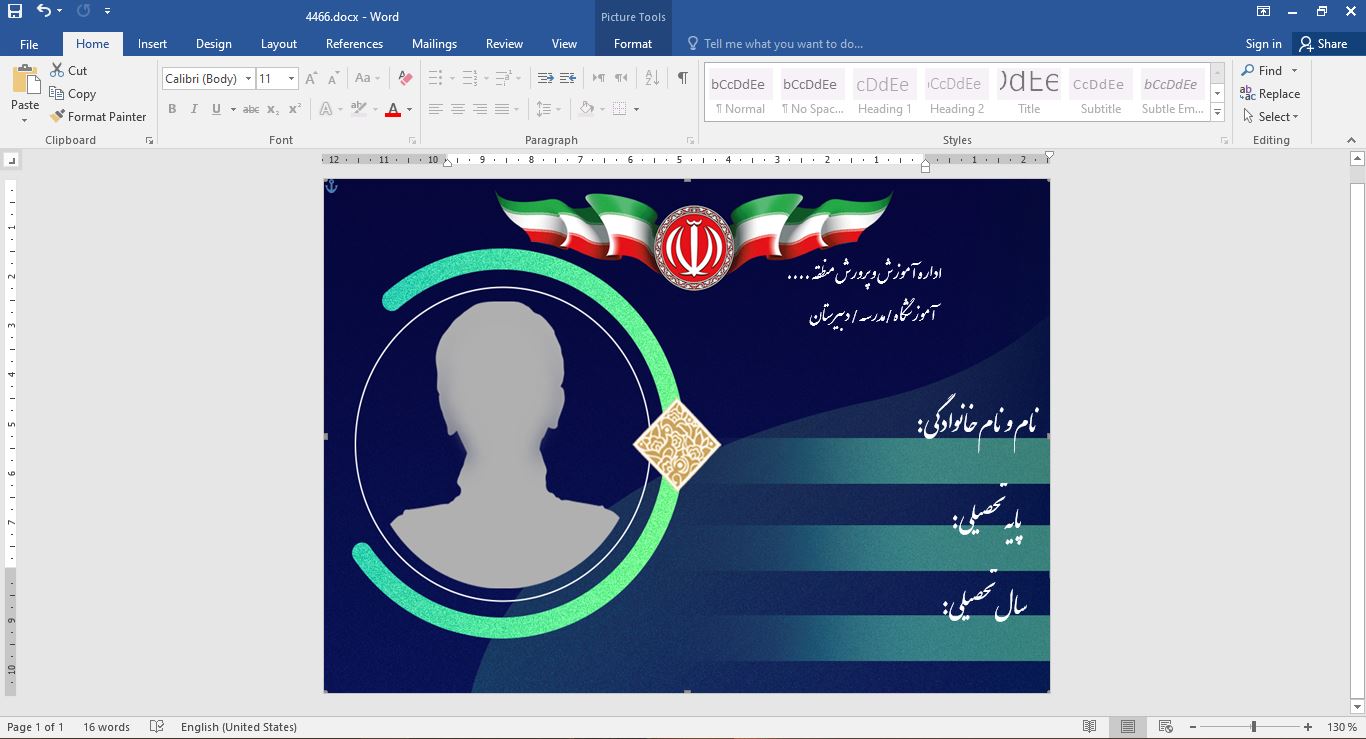This screenshot has width=1366, height=739.
Task: Click the zoom slider handle
Action: click(1253, 727)
